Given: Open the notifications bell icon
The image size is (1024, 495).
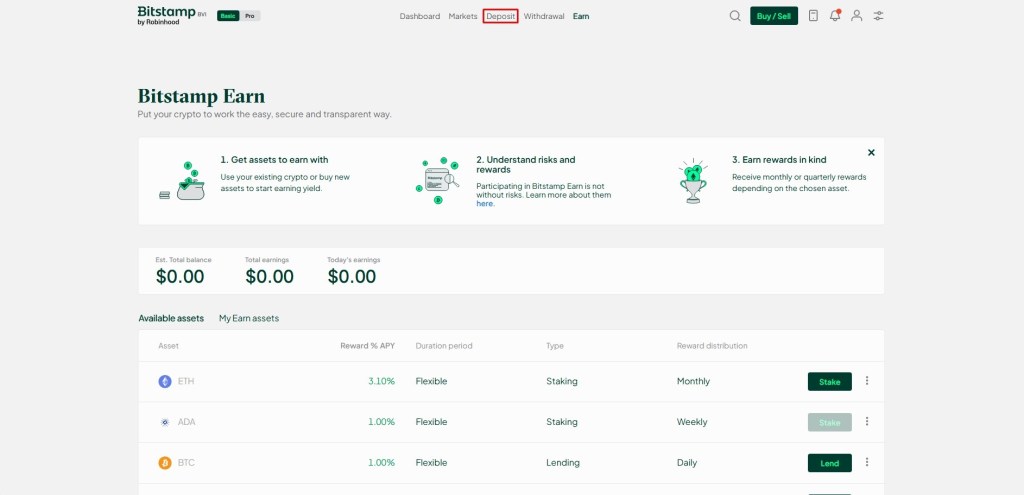Looking at the screenshot, I should click(835, 16).
